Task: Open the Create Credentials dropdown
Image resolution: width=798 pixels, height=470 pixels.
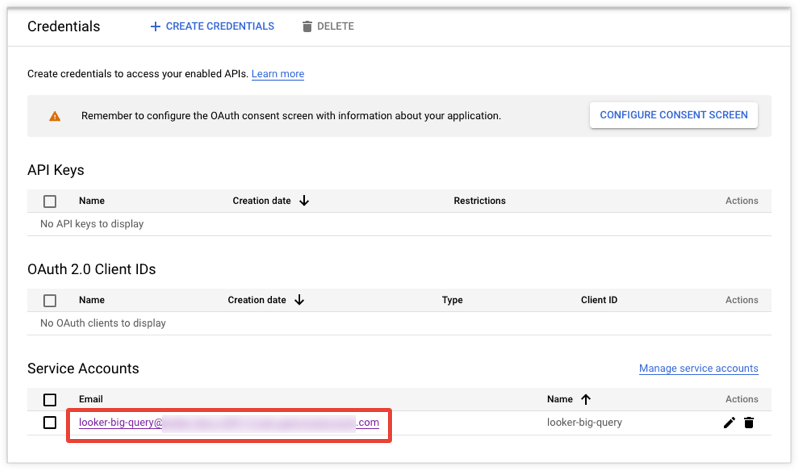Action: [x=212, y=26]
